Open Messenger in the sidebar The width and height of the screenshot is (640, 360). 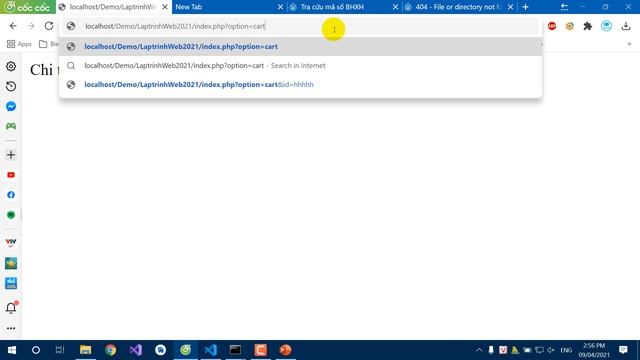click(x=11, y=106)
